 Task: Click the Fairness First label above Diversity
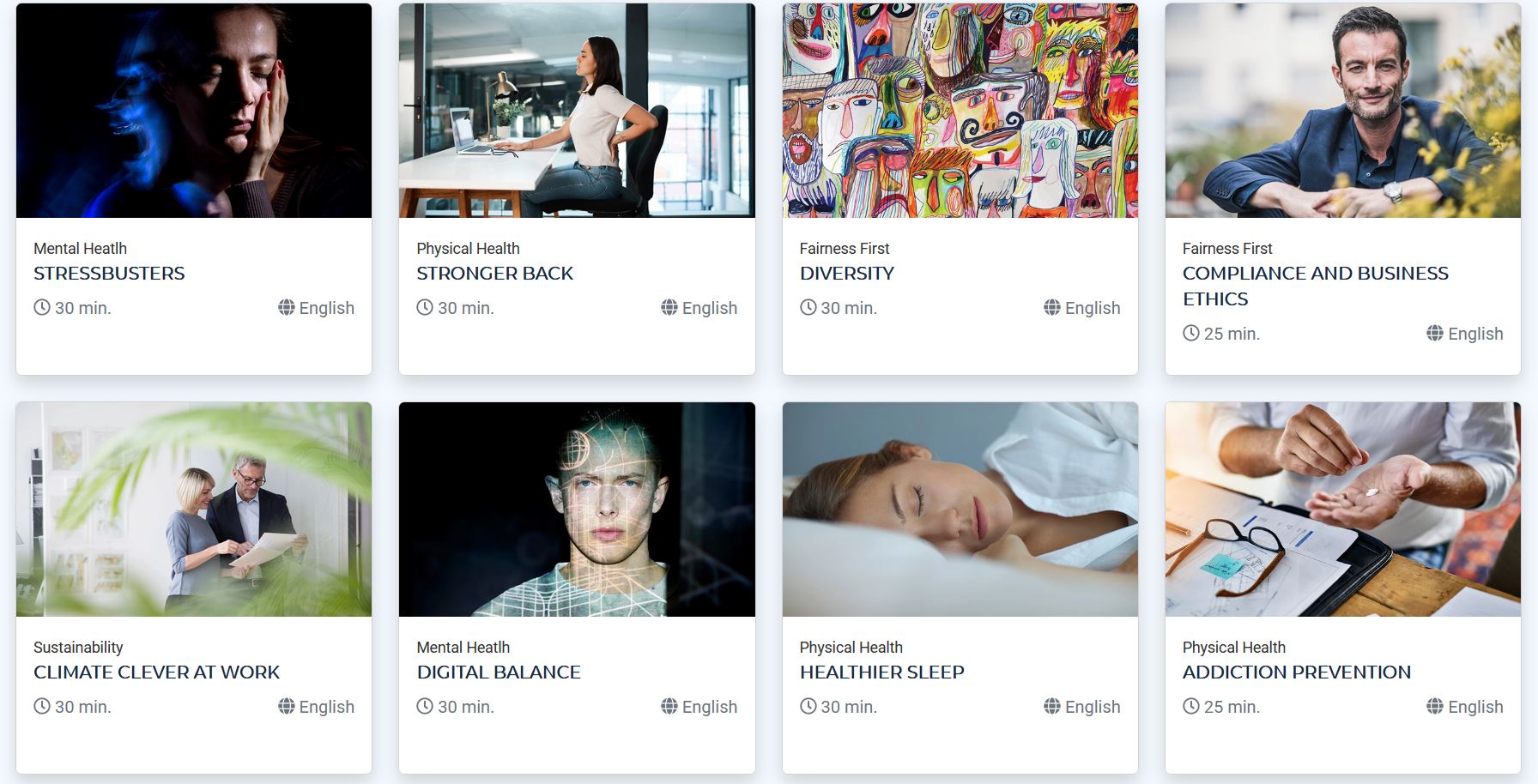coord(845,249)
